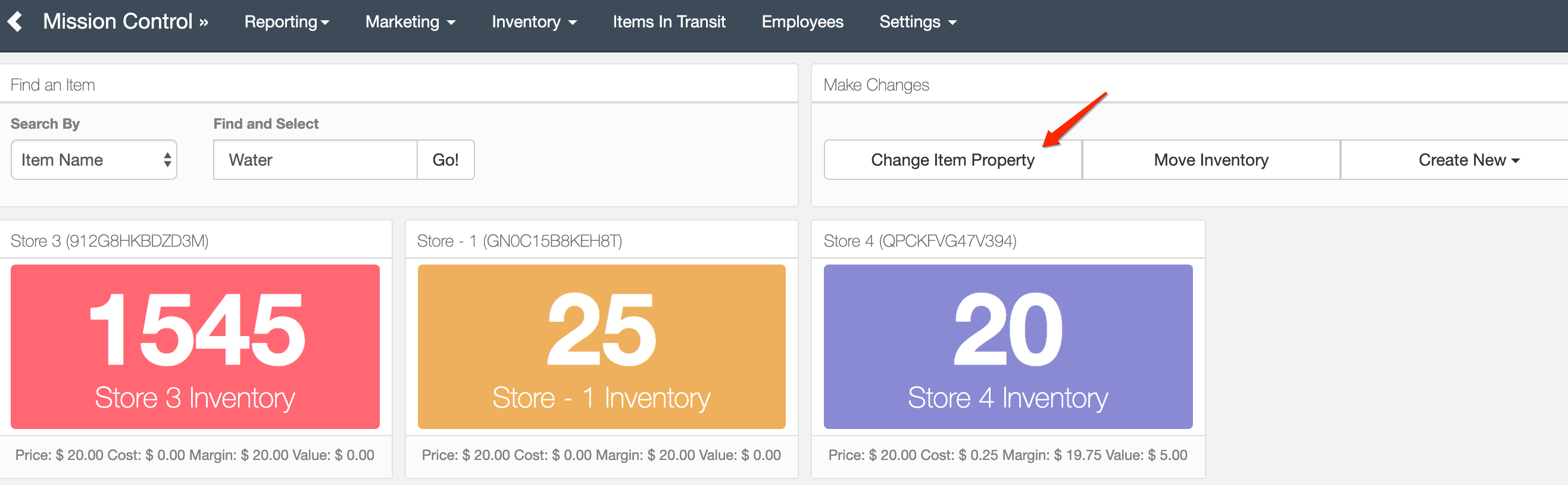Image resolution: width=1568 pixels, height=485 pixels.
Task: Go to Items In Transit
Action: pyautogui.click(x=669, y=22)
